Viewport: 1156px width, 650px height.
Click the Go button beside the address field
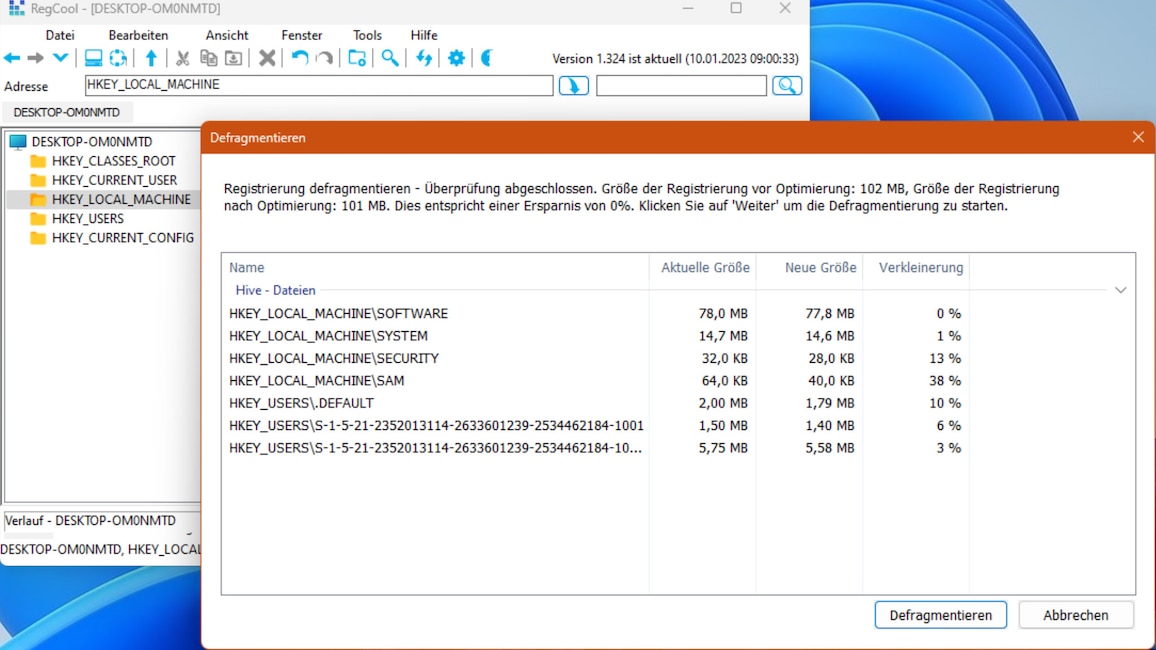click(x=574, y=85)
